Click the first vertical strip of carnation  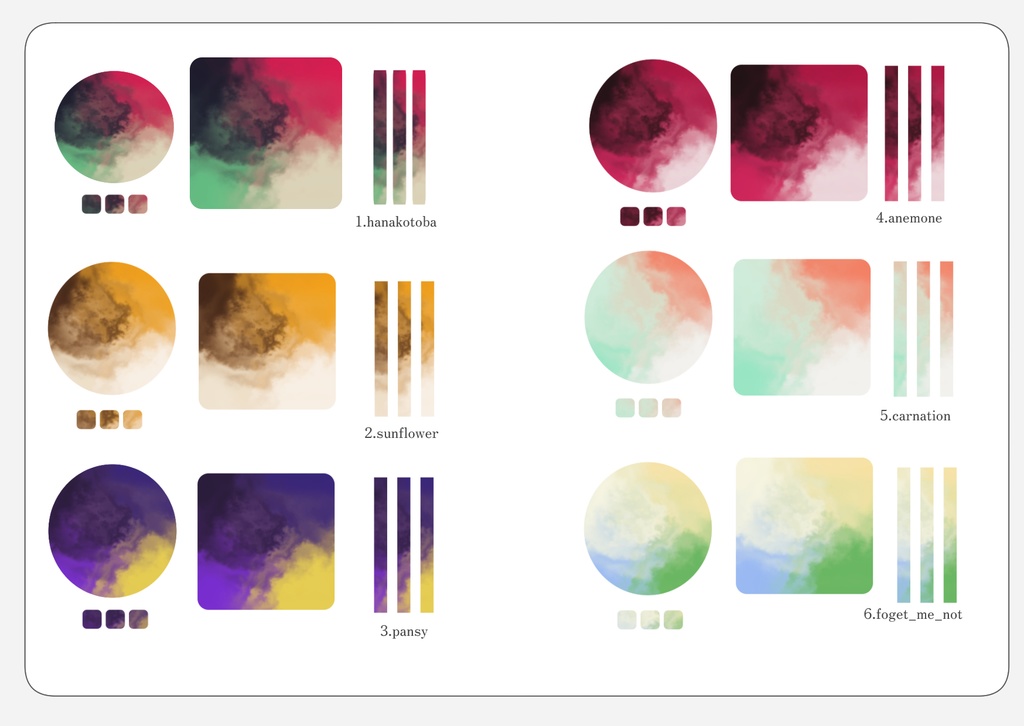point(900,329)
